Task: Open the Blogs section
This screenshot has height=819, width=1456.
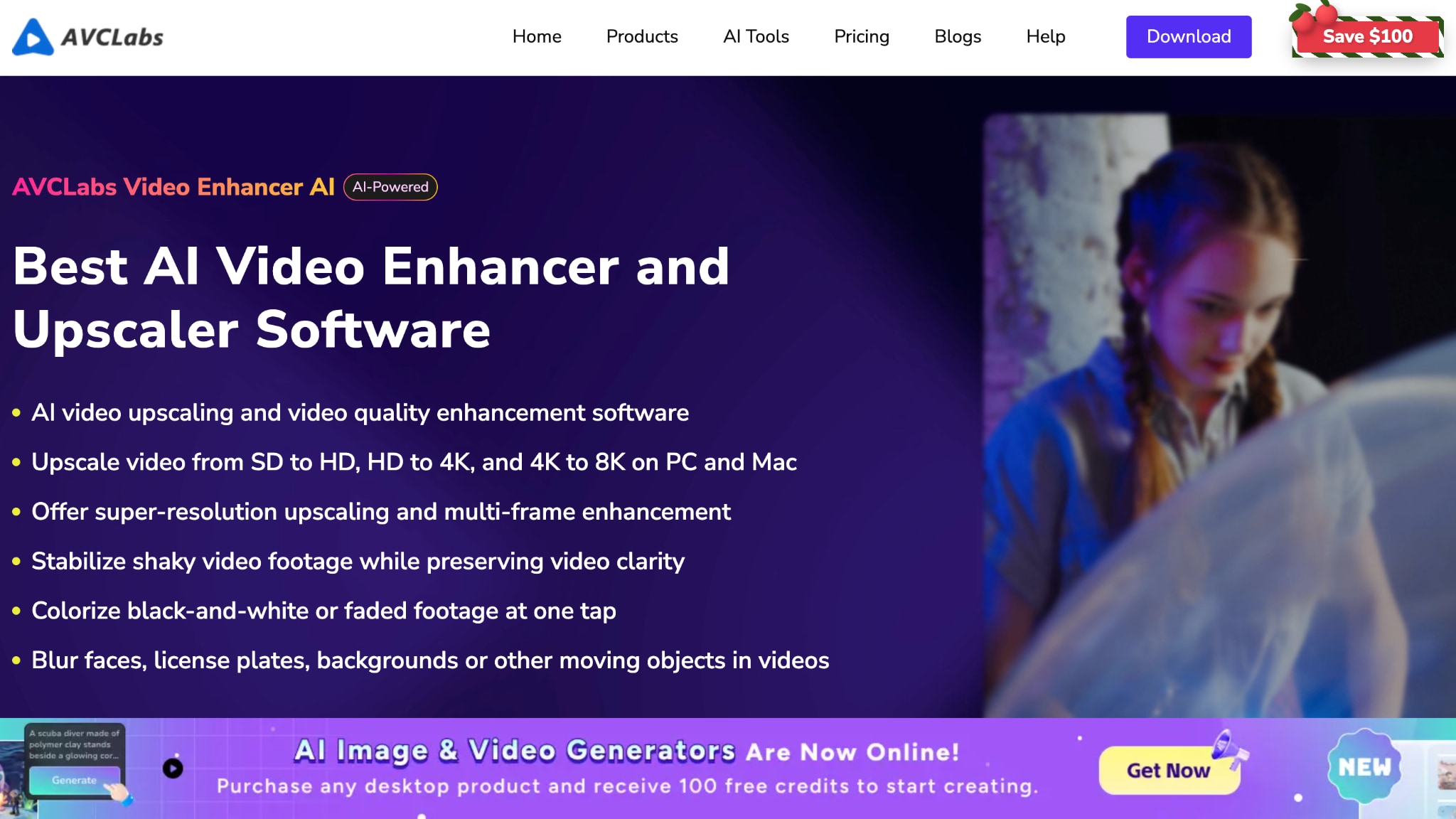Action: point(958,37)
